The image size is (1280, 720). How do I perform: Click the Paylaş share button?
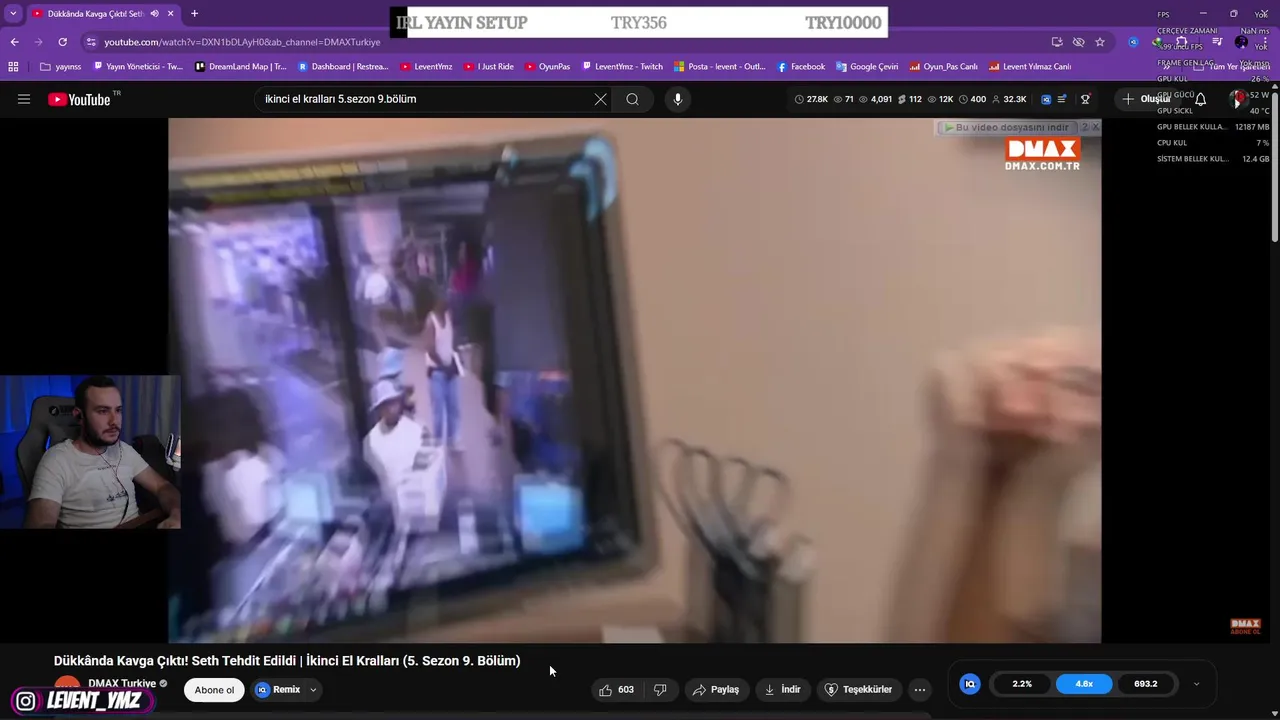(x=716, y=690)
